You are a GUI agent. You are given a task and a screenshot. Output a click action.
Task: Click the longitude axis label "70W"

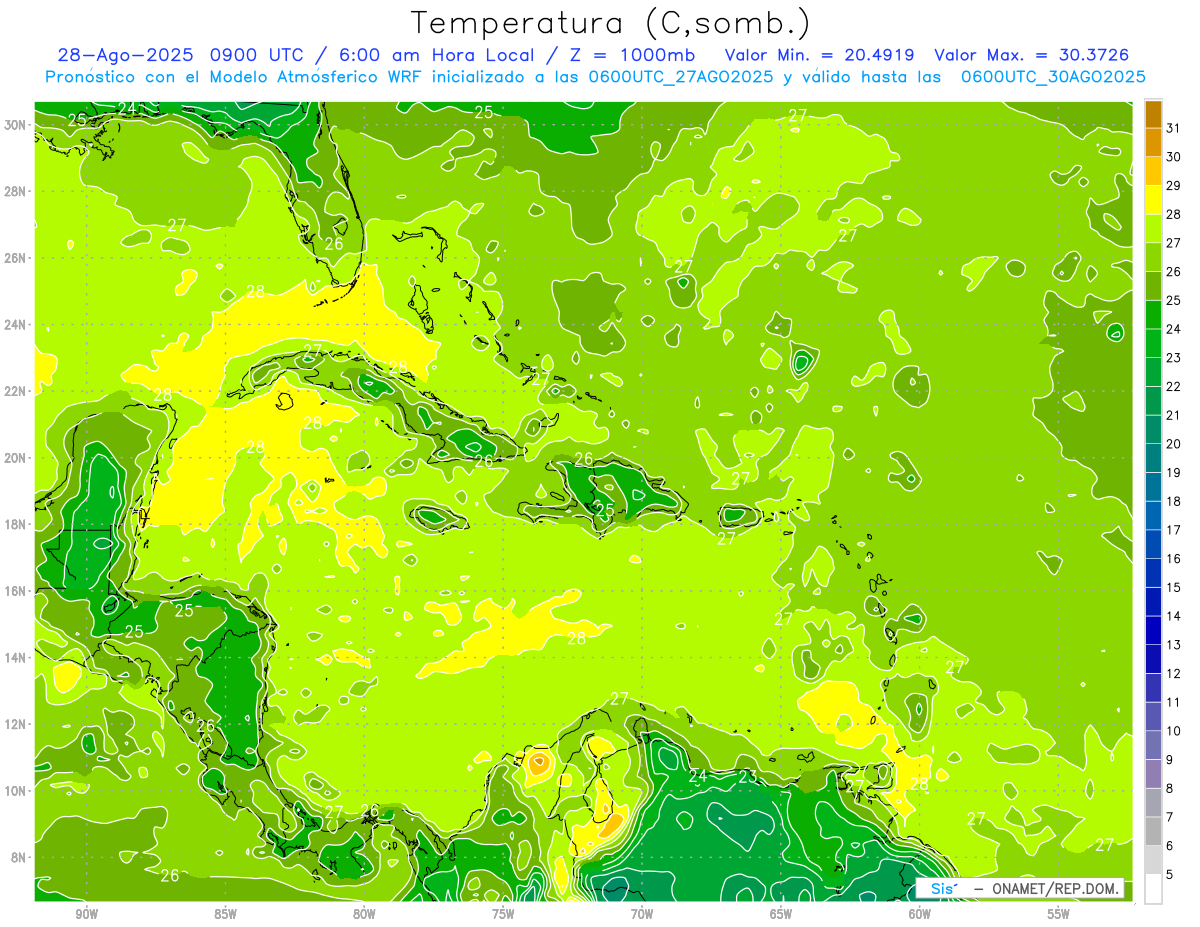point(642,913)
